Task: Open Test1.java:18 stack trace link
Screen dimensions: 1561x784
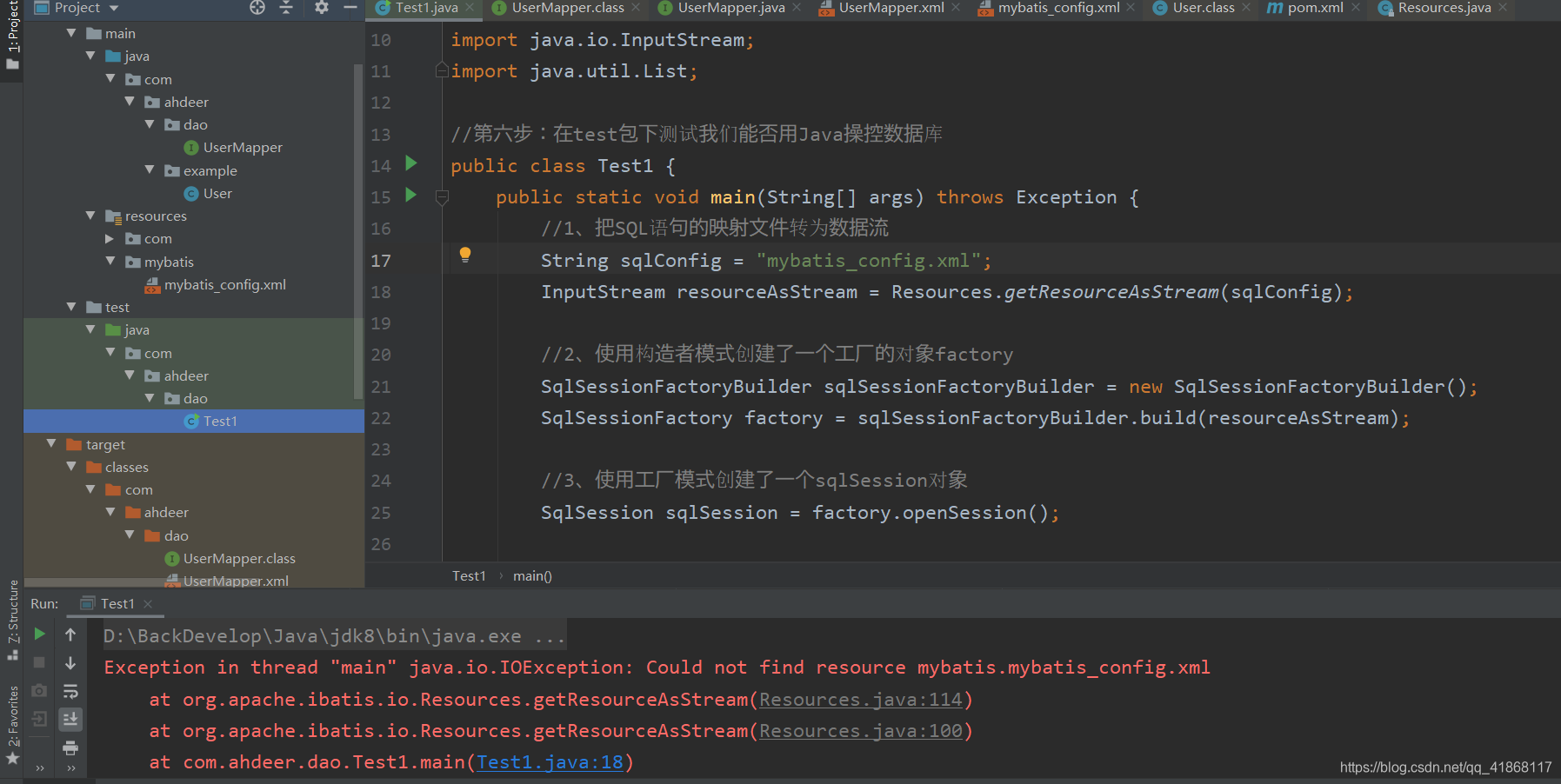Action: click(x=550, y=762)
